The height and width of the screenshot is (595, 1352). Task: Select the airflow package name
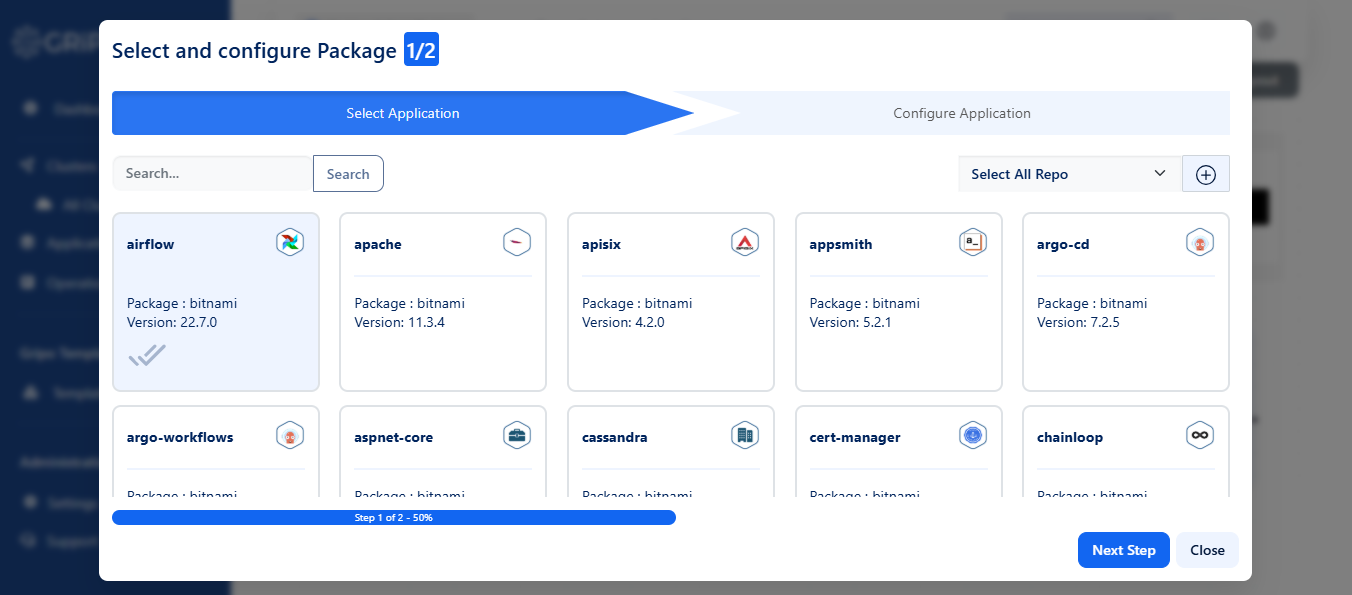pos(151,244)
